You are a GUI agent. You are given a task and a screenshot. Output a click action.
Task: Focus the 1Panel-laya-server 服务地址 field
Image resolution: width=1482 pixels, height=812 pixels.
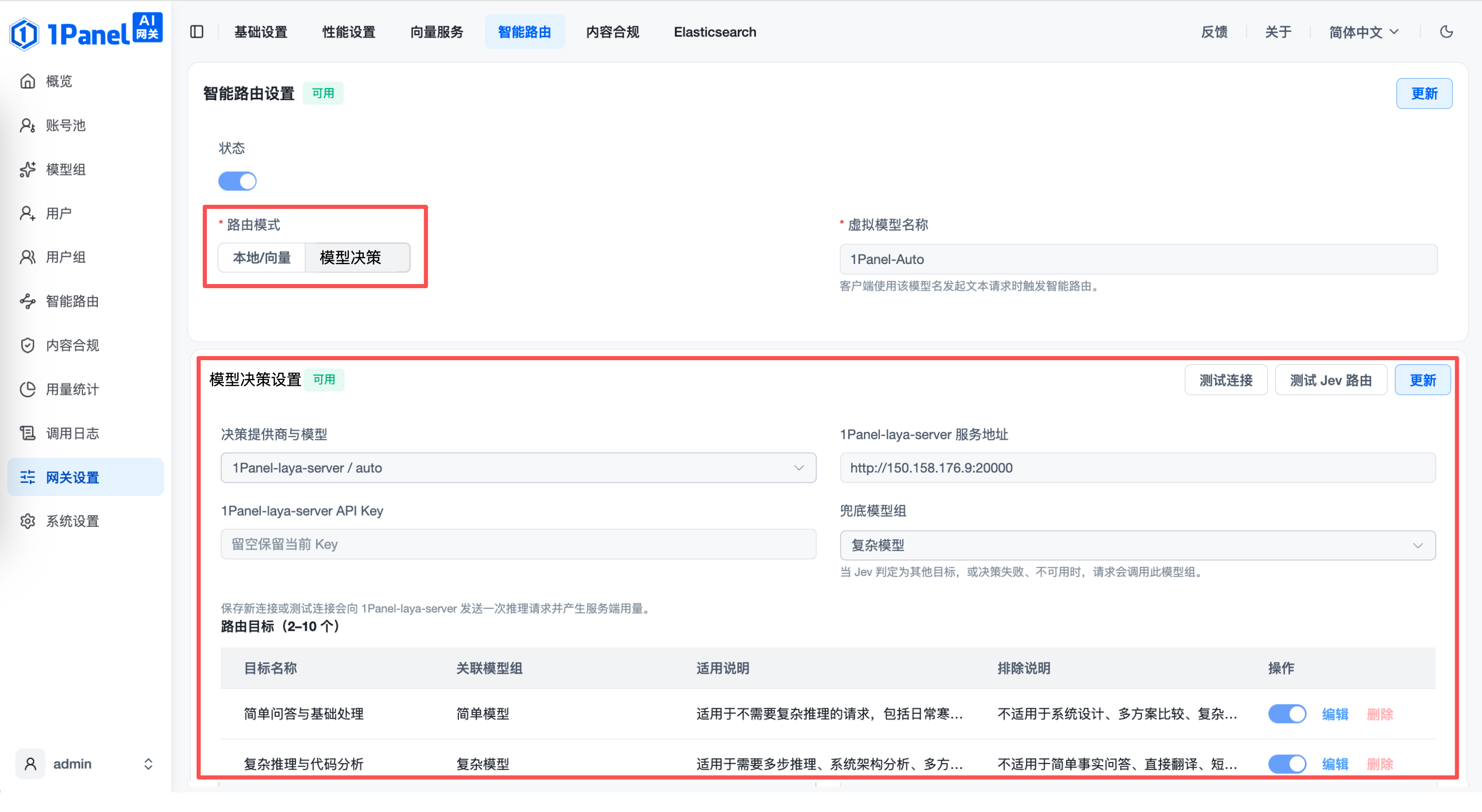pos(1137,468)
